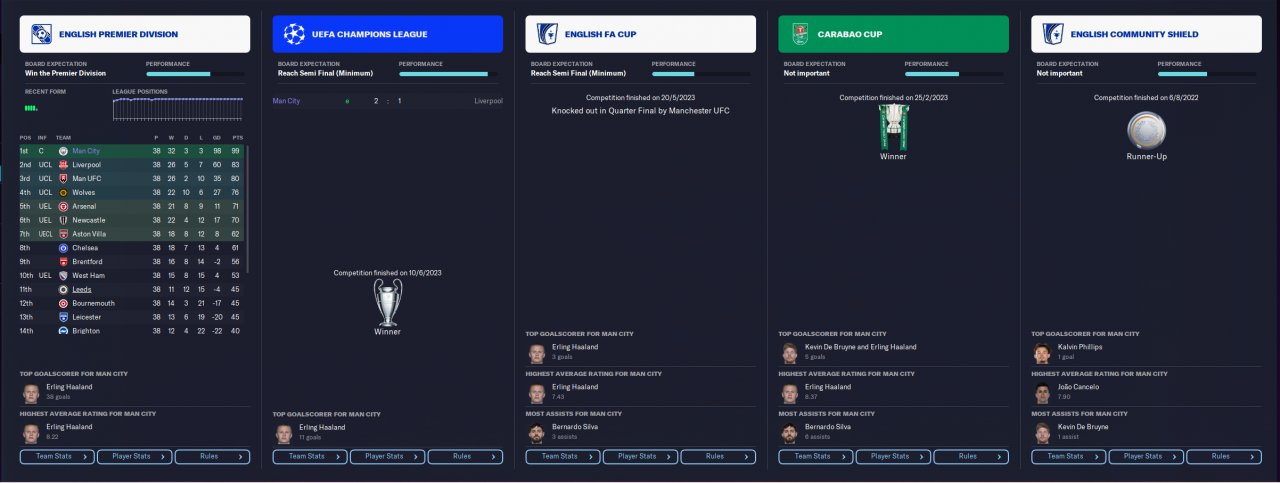Open Rules under English FA Cup

coord(717,456)
